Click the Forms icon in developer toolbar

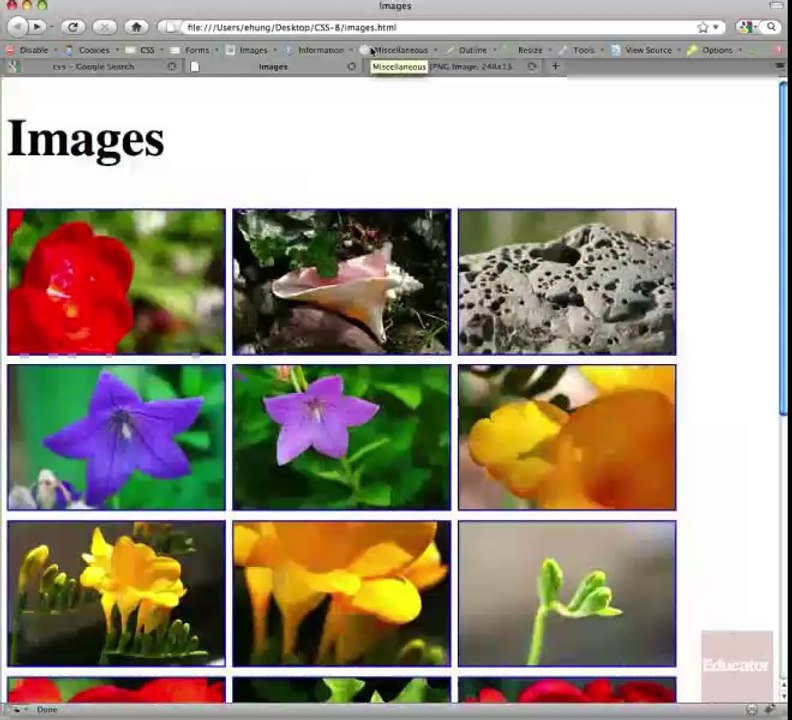point(175,50)
